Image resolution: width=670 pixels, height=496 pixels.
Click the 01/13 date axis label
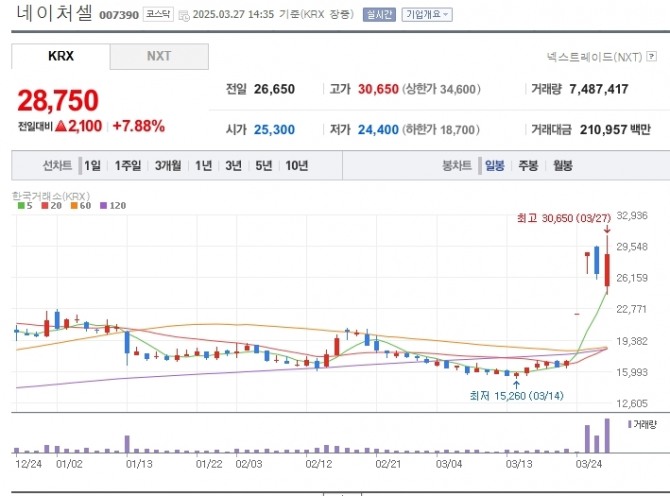[139, 464]
